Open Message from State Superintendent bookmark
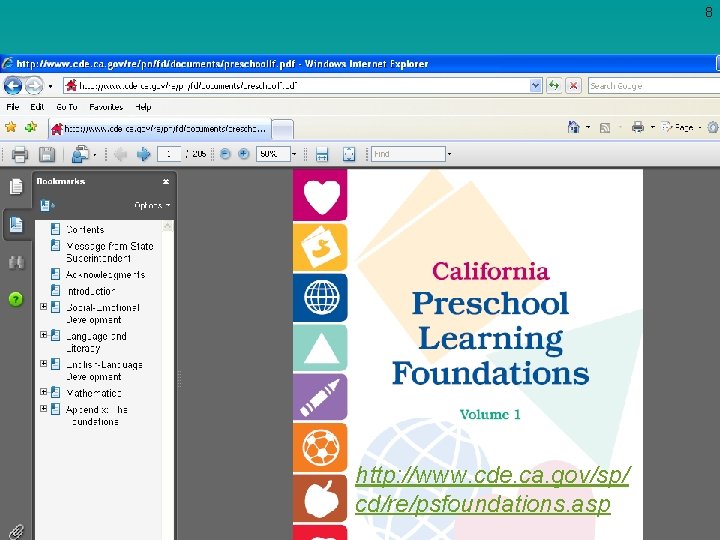720x540 pixels. pyautogui.click(x=110, y=252)
